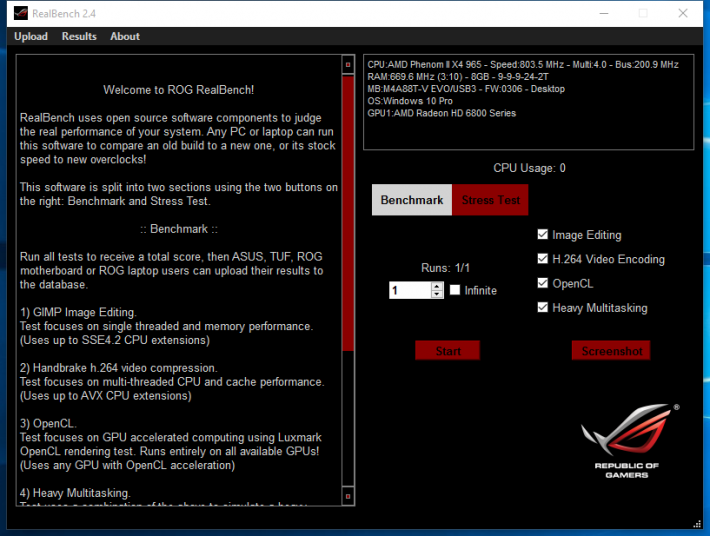Viewport: 710px width, 536px height.
Task: Click 'Welcome to ROG RealBench!' heading
Action: click(x=178, y=90)
